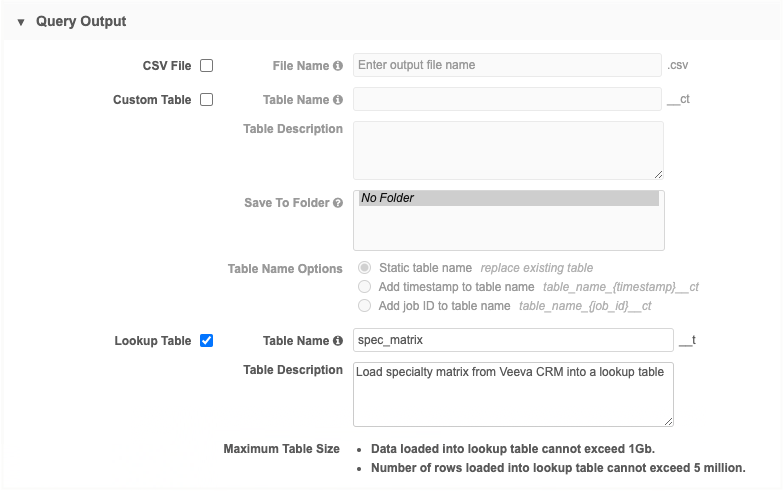The height and width of the screenshot is (491, 784).
Task: Click the File Name info icon
Action: coord(338,66)
